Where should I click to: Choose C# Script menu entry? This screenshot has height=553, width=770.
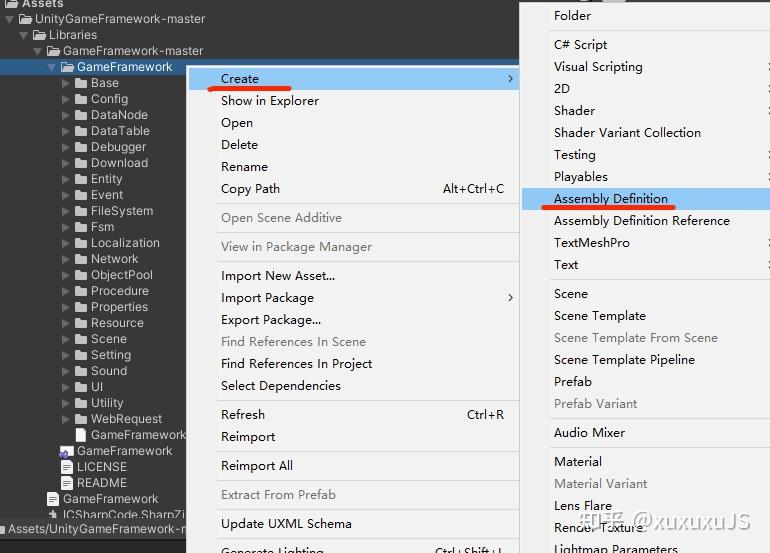(x=580, y=45)
